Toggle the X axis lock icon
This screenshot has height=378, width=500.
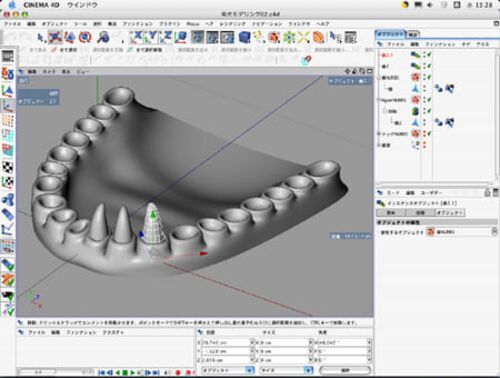[x=136, y=37]
